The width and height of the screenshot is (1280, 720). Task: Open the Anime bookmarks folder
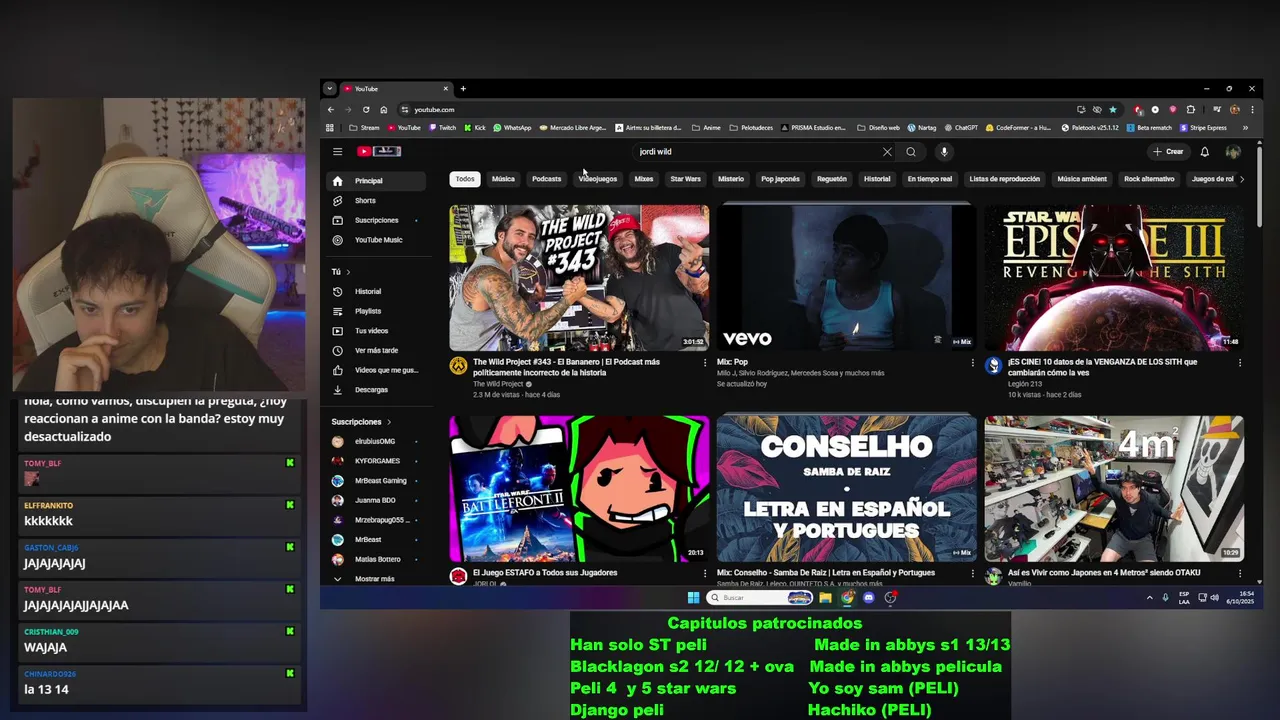click(x=706, y=128)
